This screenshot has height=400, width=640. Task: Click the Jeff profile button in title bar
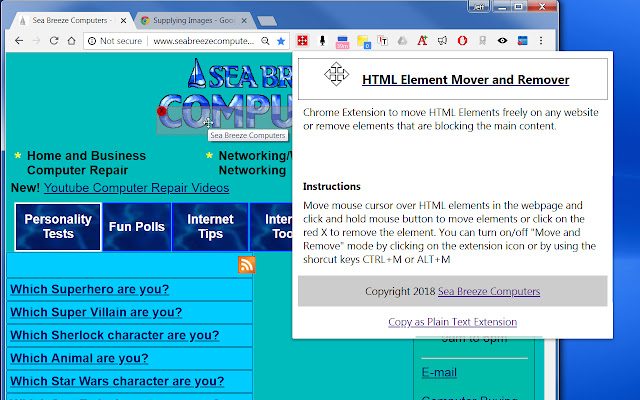point(478,7)
